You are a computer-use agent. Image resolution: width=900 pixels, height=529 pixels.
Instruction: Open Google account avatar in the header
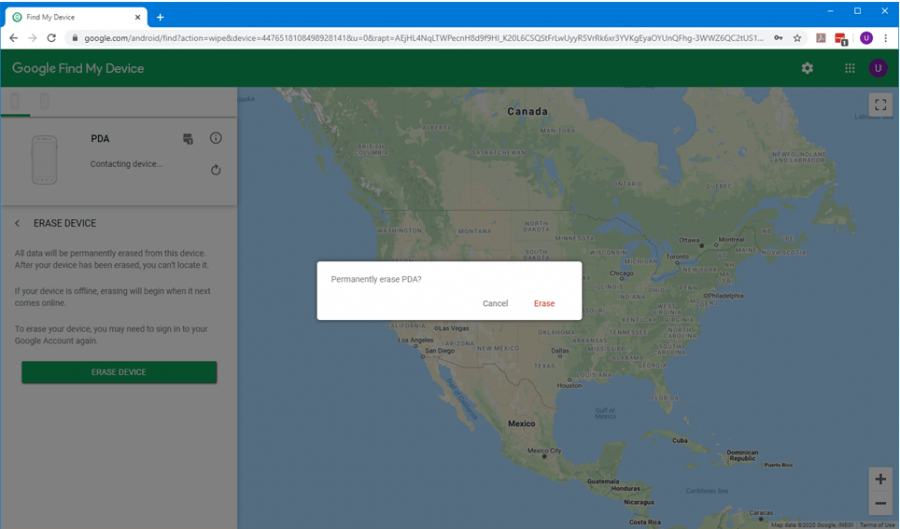[878, 68]
